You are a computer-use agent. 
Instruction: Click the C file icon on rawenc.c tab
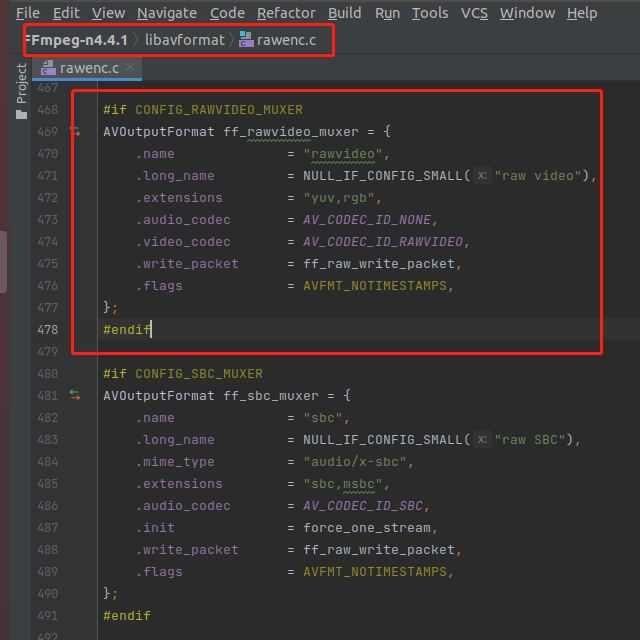(48, 68)
